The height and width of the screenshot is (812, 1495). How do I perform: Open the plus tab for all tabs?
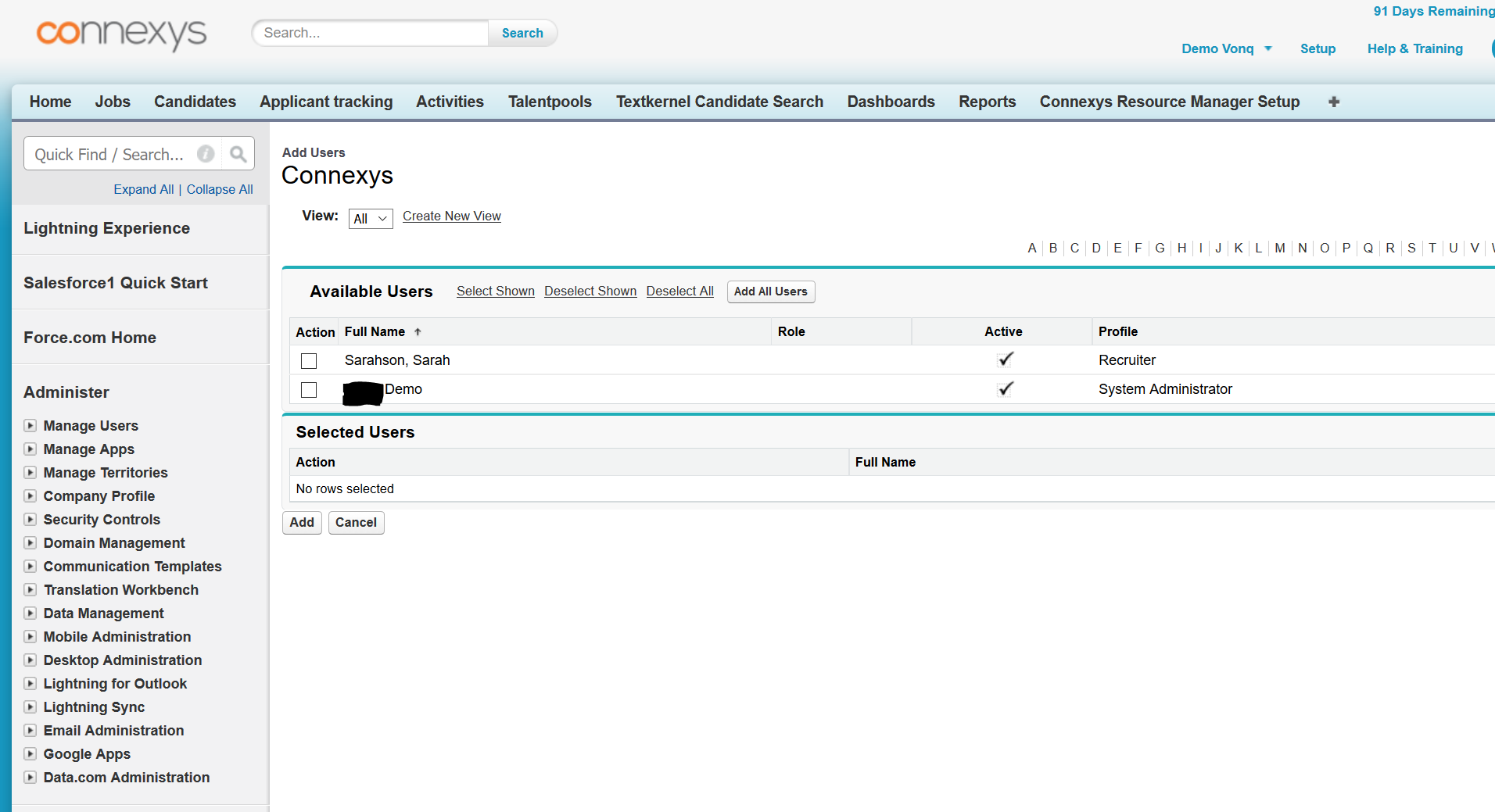click(1334, 102)
